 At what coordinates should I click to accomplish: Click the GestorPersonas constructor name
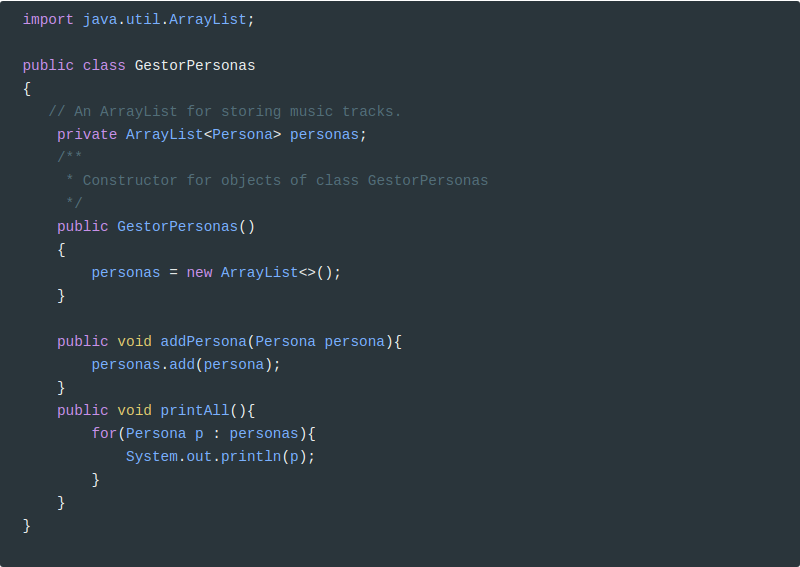pos(177,226)
